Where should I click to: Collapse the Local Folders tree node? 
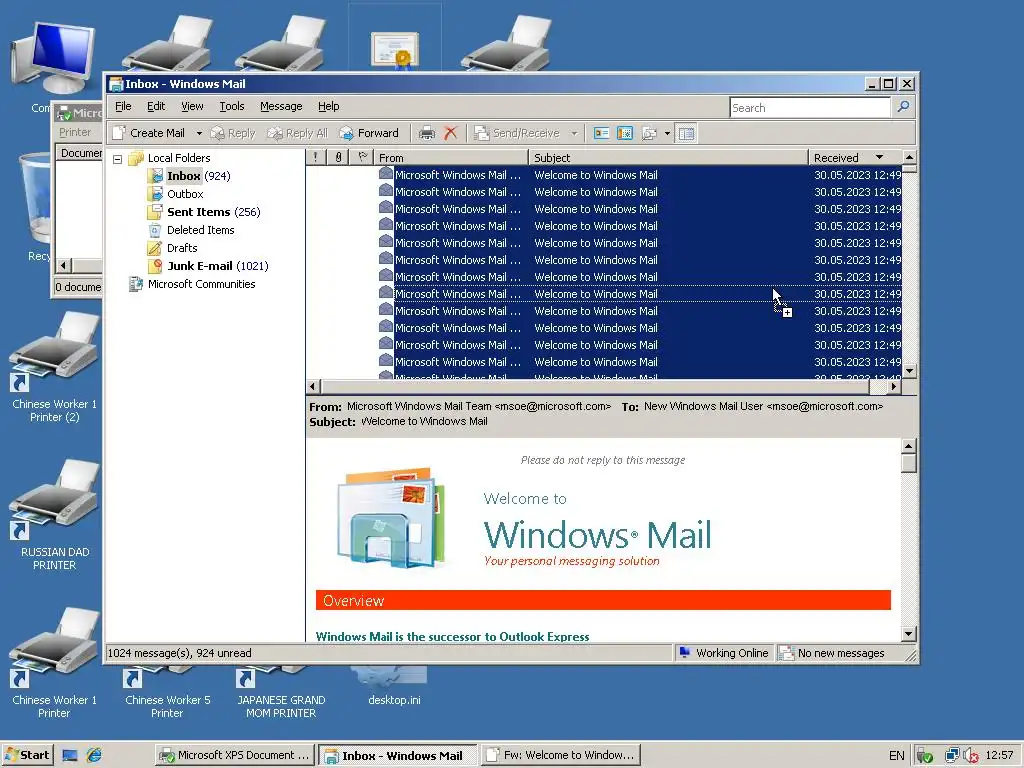click(x=118, y=159)
